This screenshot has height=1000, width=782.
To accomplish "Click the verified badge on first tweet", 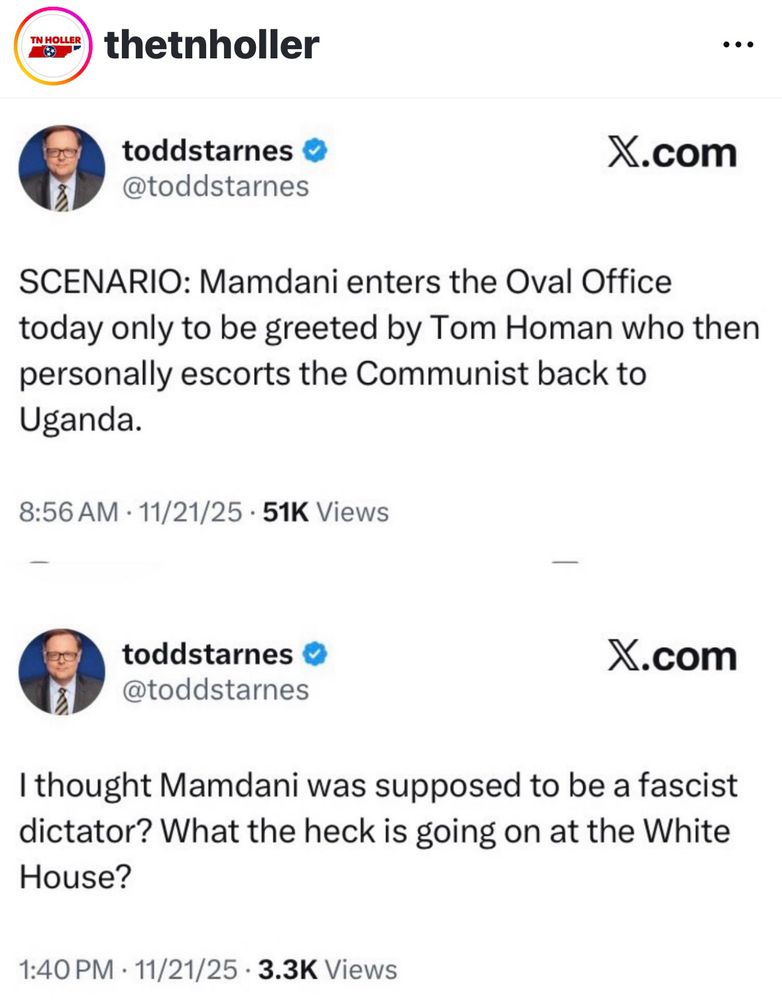I will click(314, 151).
